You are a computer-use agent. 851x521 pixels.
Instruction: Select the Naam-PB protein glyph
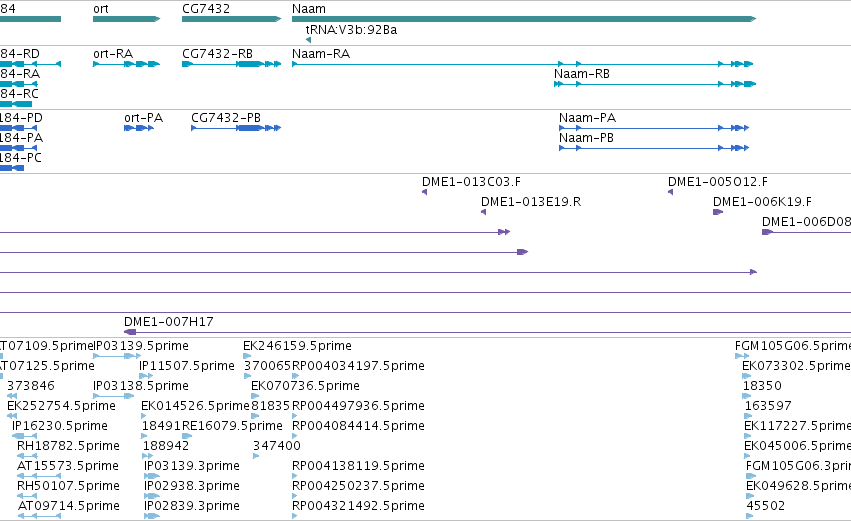click(654, 148)
